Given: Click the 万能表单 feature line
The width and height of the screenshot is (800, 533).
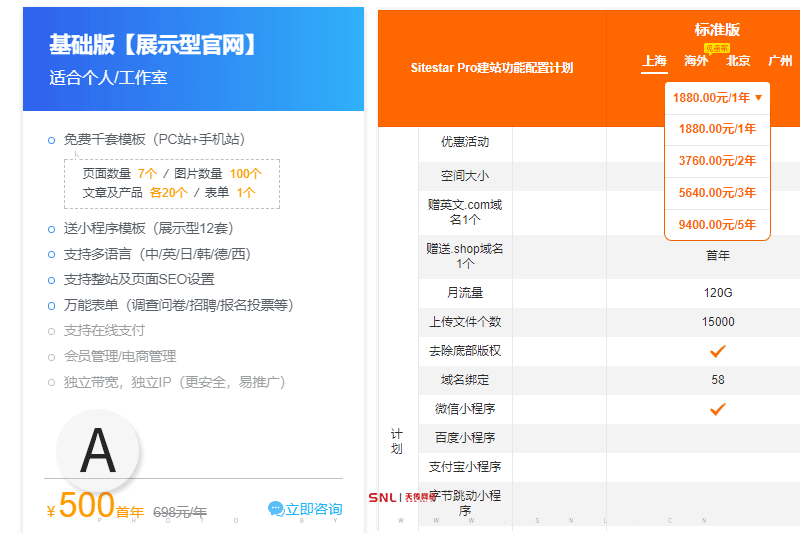Looking at the screenshot, I should point(179,305).
